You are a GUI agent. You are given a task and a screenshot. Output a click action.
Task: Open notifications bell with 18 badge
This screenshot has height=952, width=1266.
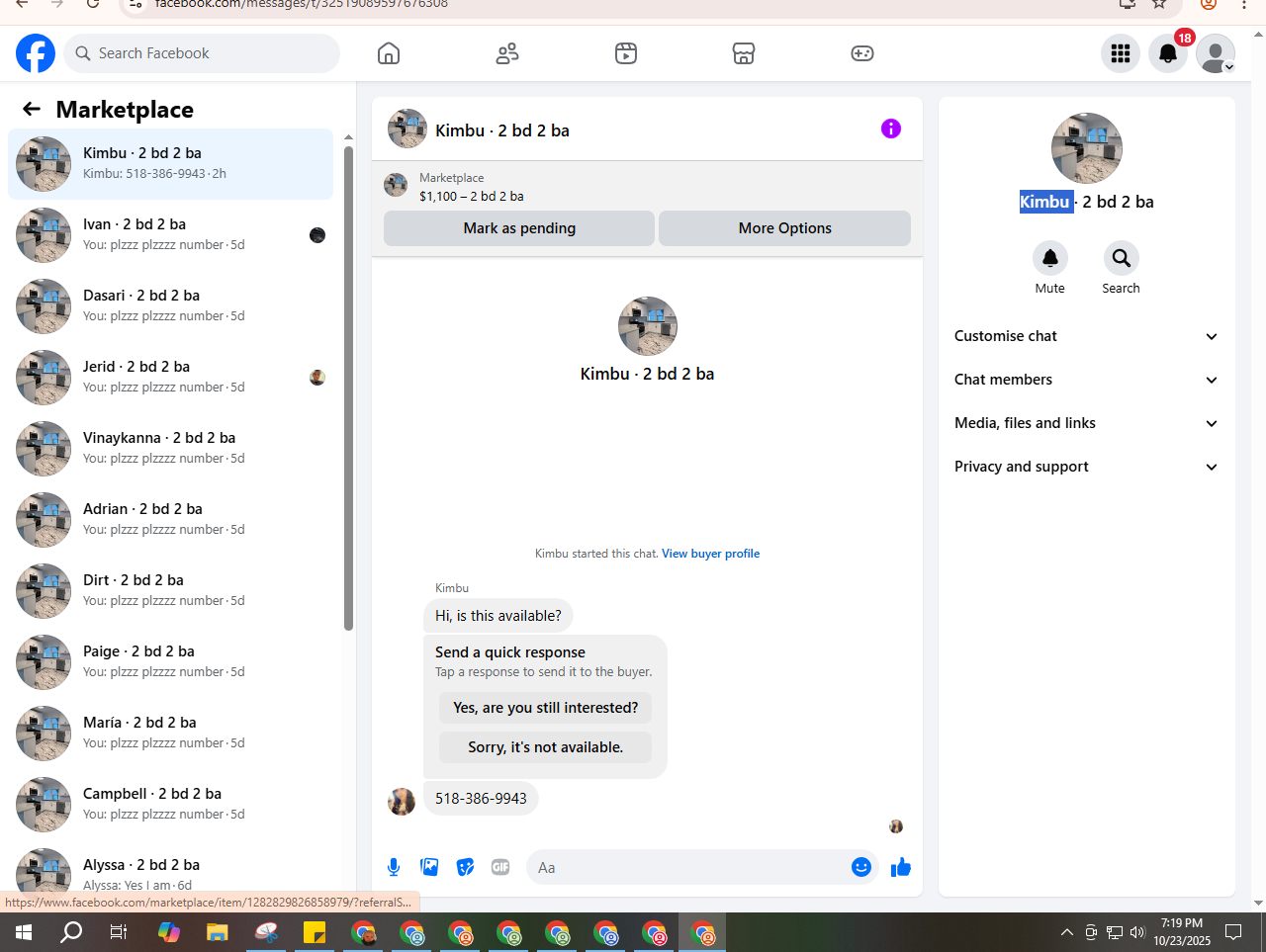(x=1168, y=53)
